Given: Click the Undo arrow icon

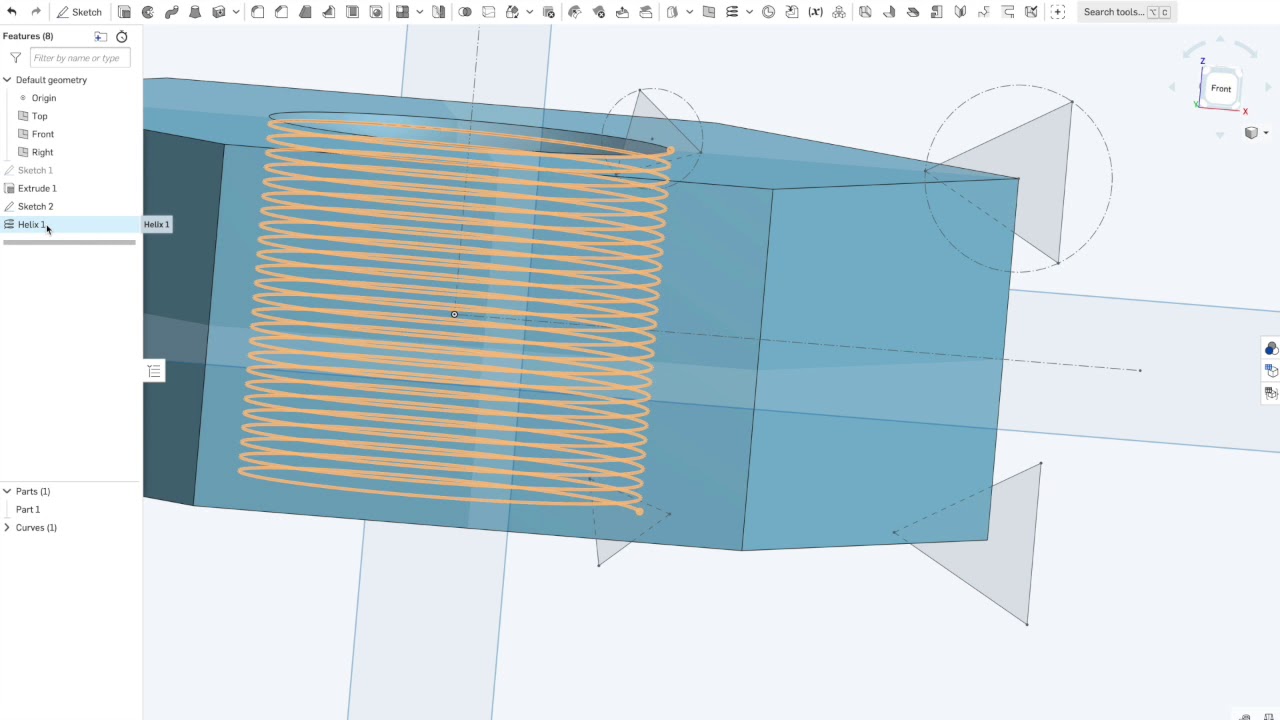Looking at the screenshot, I should pos(12,12).
